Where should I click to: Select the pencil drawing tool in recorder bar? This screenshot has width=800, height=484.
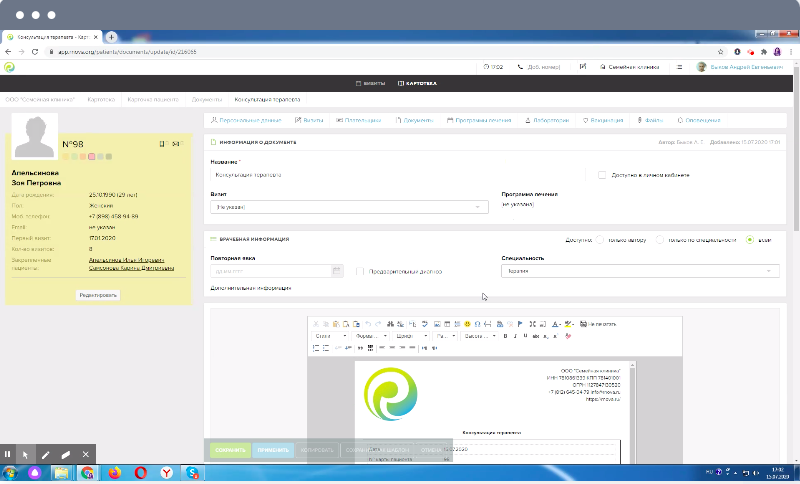[x=45, y=454]
